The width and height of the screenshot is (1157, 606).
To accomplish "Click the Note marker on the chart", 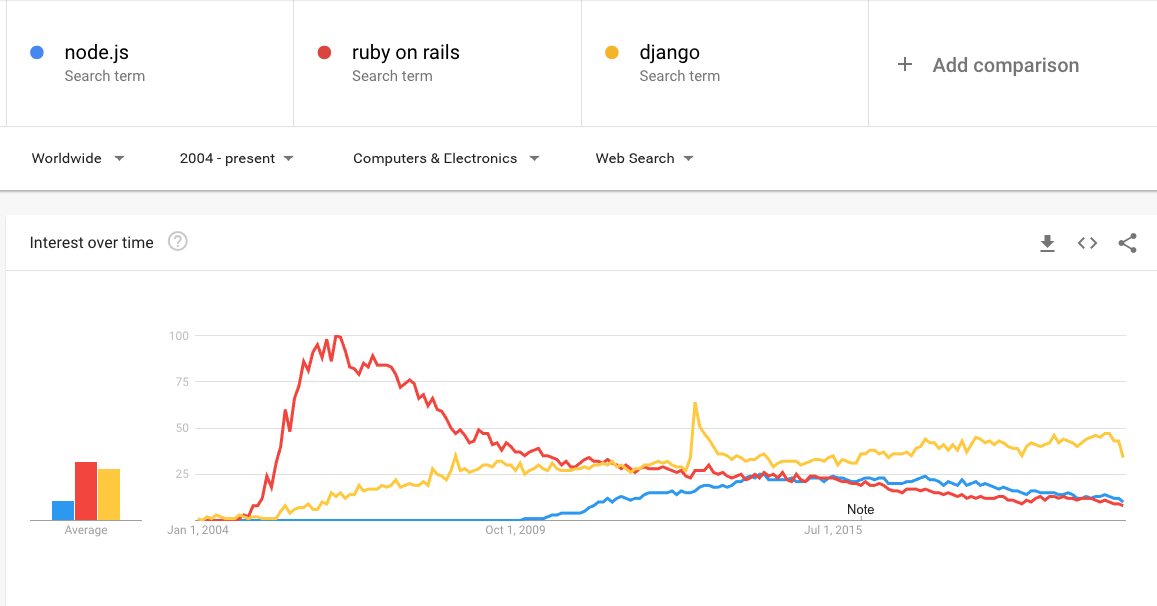I will tap(860, 509).
